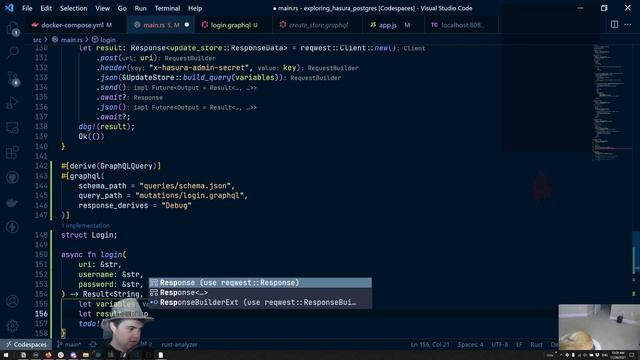The image size is (640, 360).
Task: Open the Extensions view
Action: [x=13, y=153]
